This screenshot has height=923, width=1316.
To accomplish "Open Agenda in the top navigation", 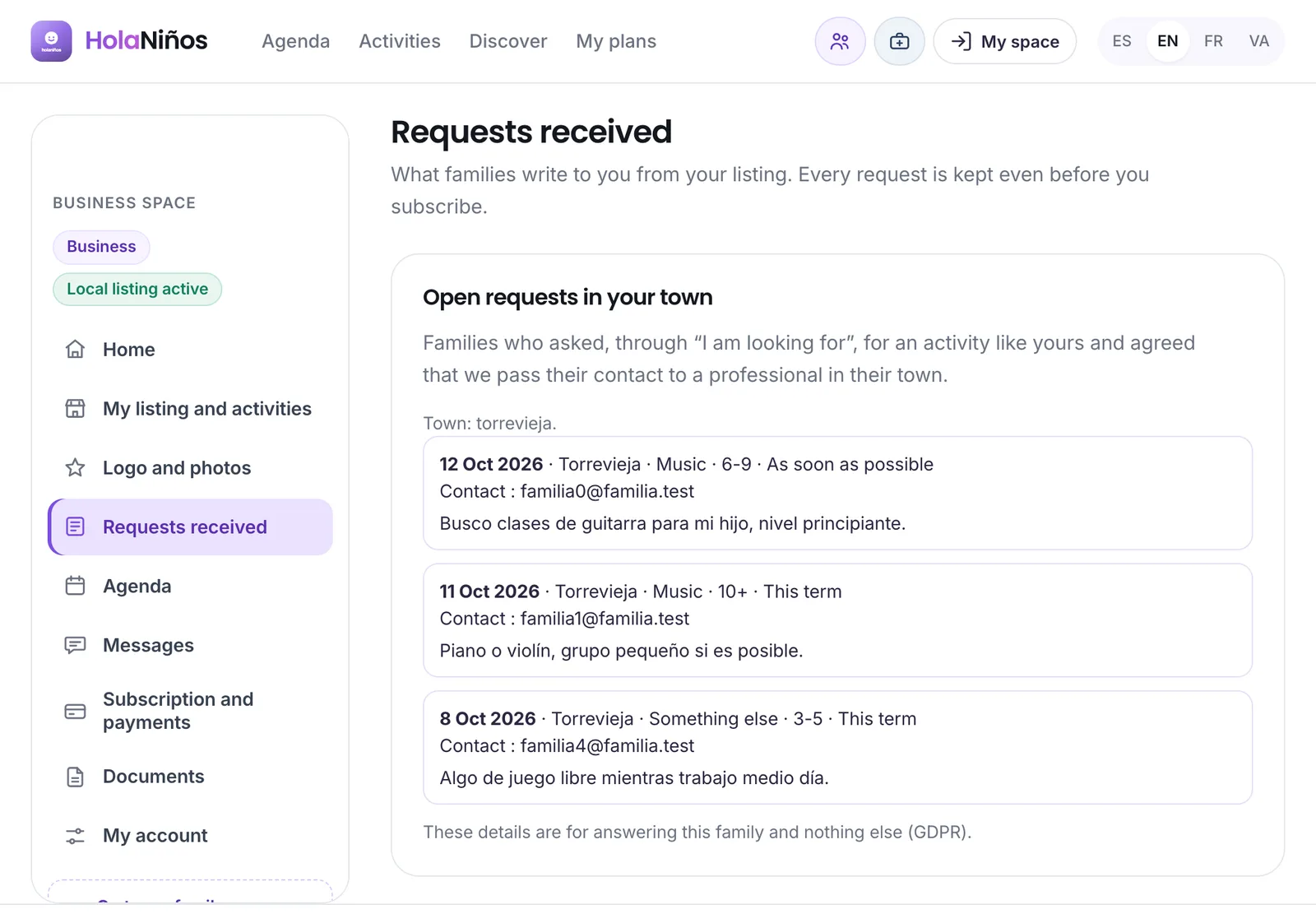I will click(295, 41).
